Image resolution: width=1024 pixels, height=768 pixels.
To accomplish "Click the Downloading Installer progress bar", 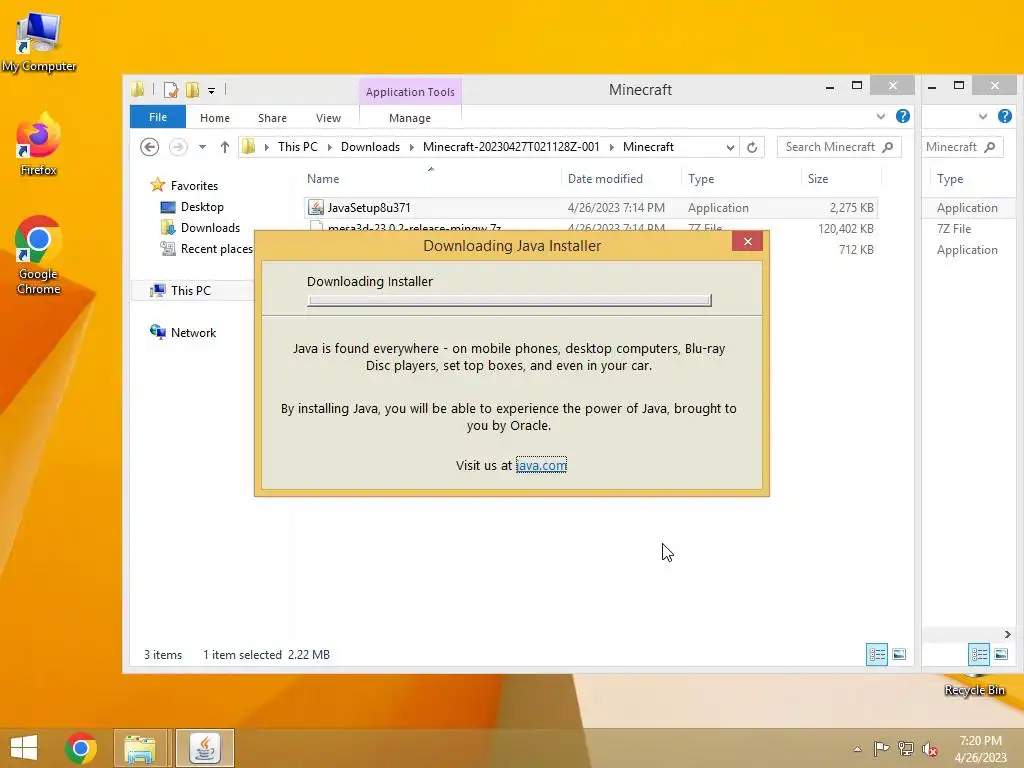I will pos(509,300).
